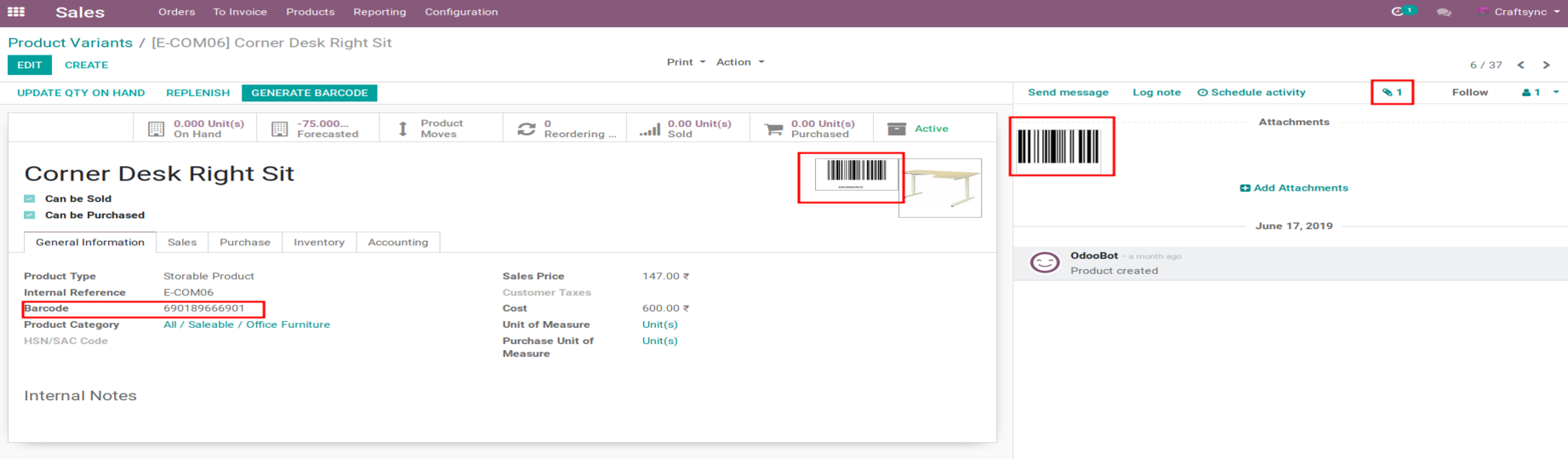Click the activities clock icon in navbar
The width and height of the screenshot is (1568, 459).
1397,12
